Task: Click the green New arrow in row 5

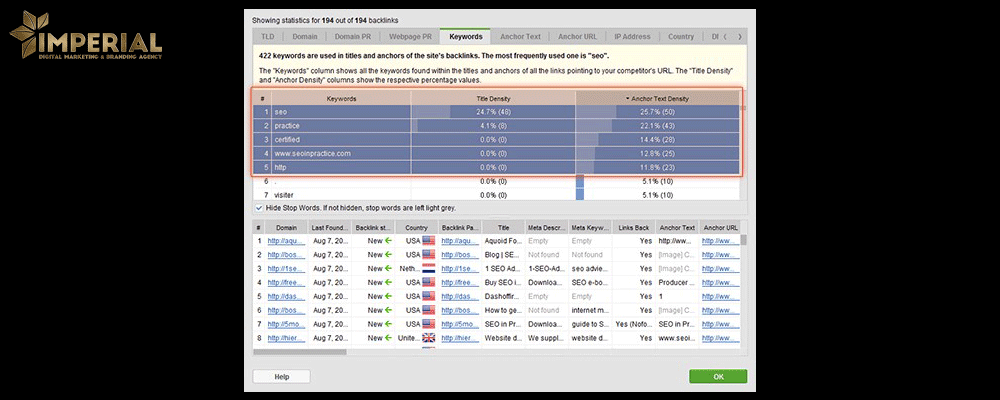Action: coord(386,297)
